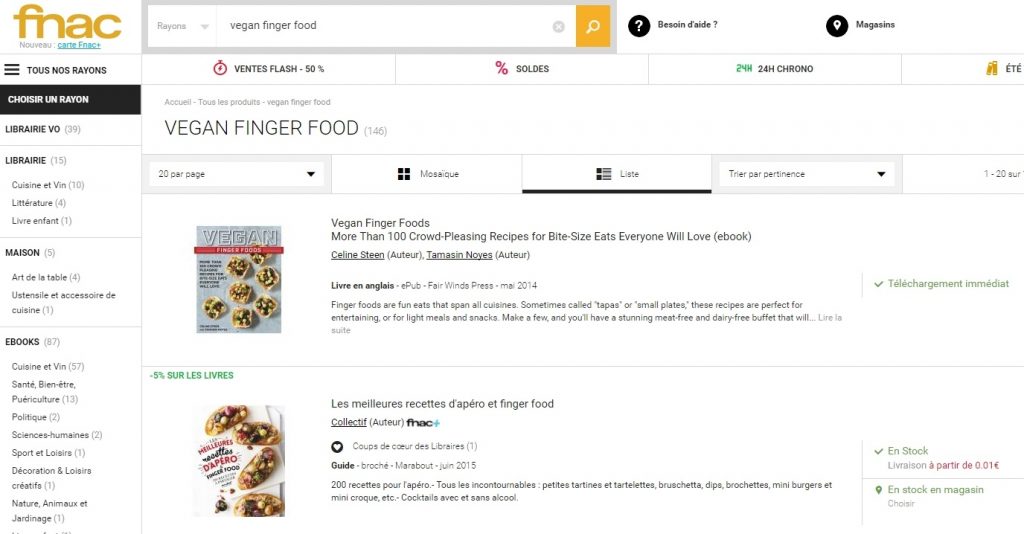Open the Vegan Finger Foods book cover
The height and width of the screenshot is (534, 1024).
[239, 279]
